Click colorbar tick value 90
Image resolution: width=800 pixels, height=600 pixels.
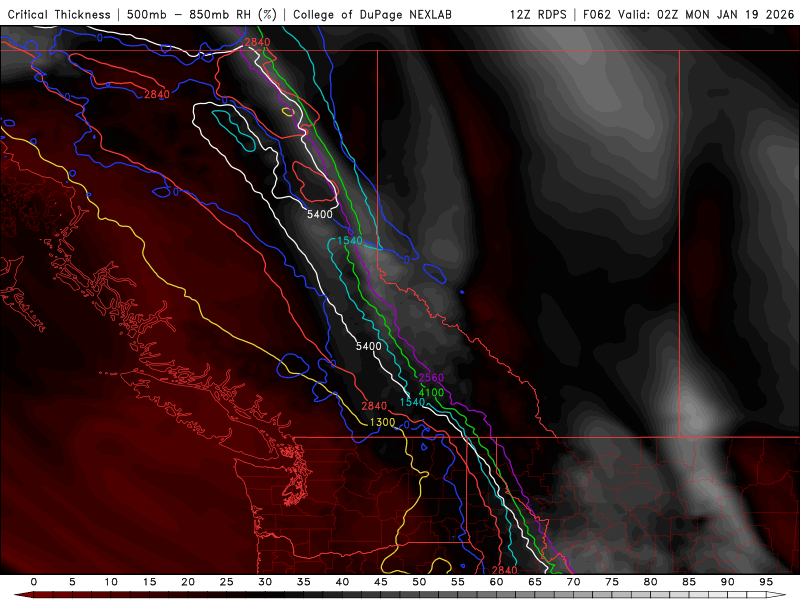point(727,582)
